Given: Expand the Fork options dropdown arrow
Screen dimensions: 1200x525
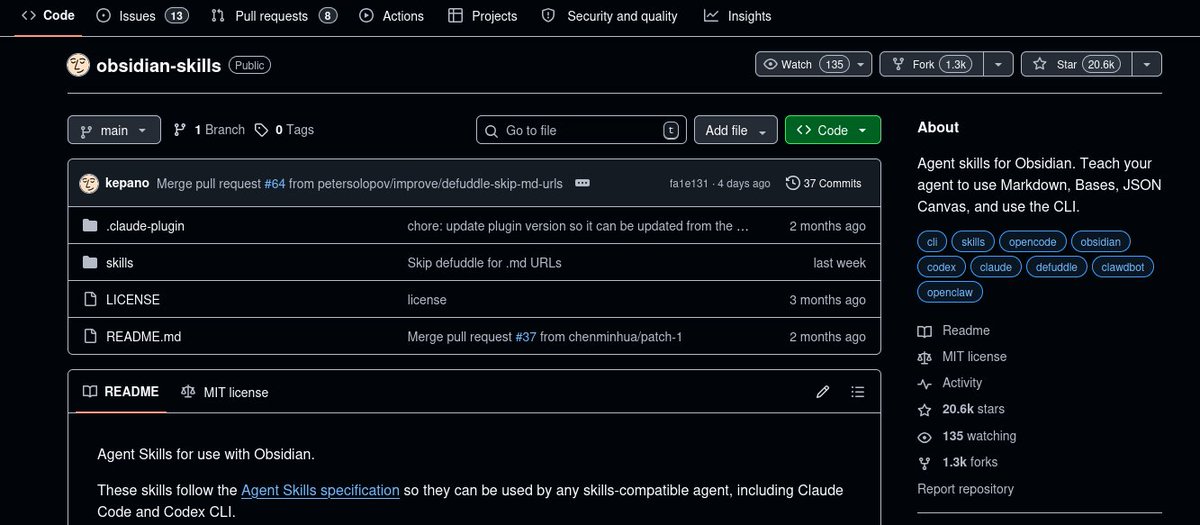Looking at the screenshot, I should [998, 64].
